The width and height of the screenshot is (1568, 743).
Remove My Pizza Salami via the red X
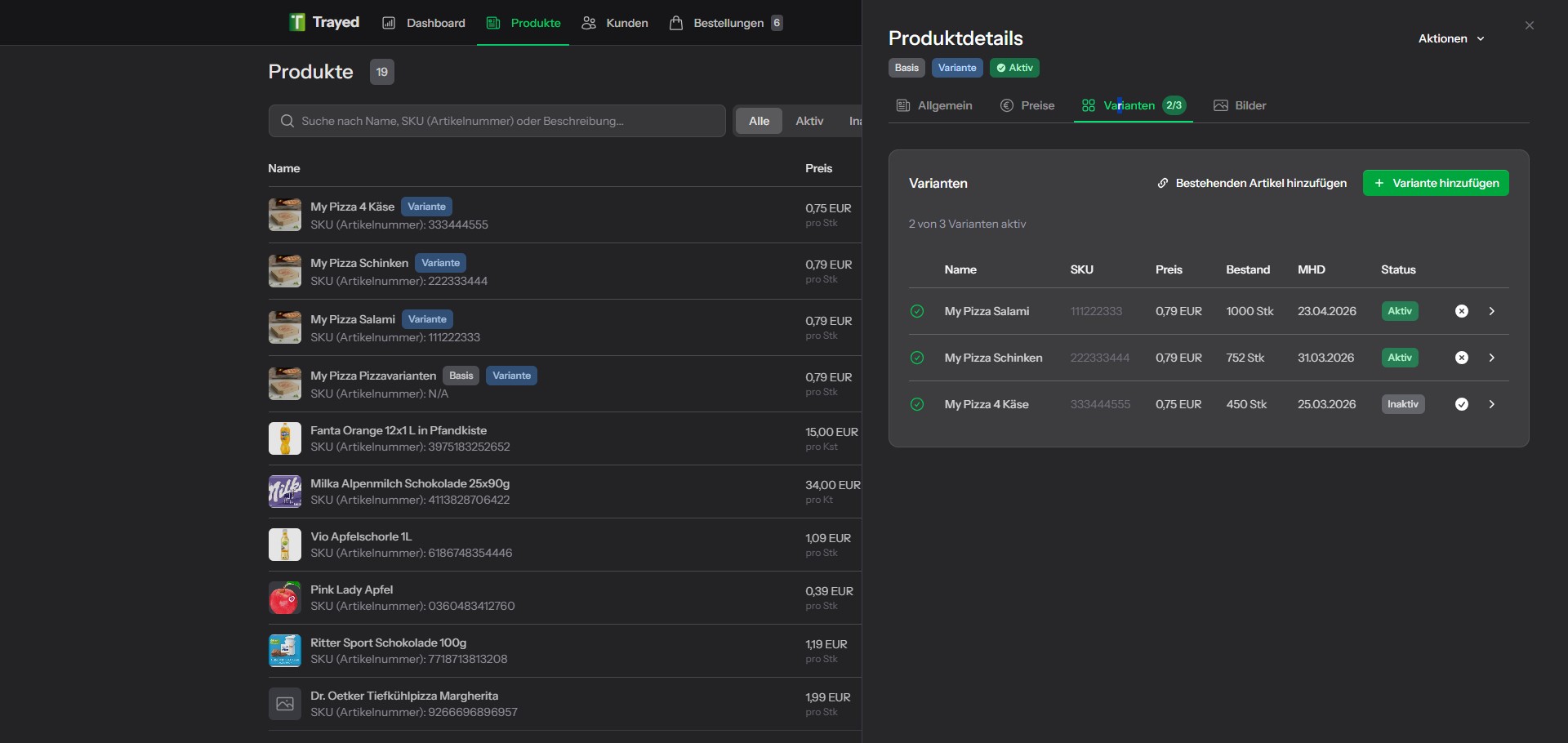[x=1461, y=311]
